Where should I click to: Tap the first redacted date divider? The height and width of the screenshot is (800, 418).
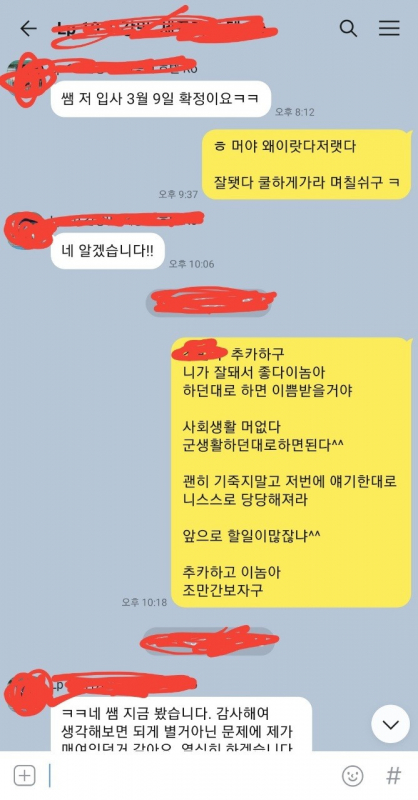(210, 301)
